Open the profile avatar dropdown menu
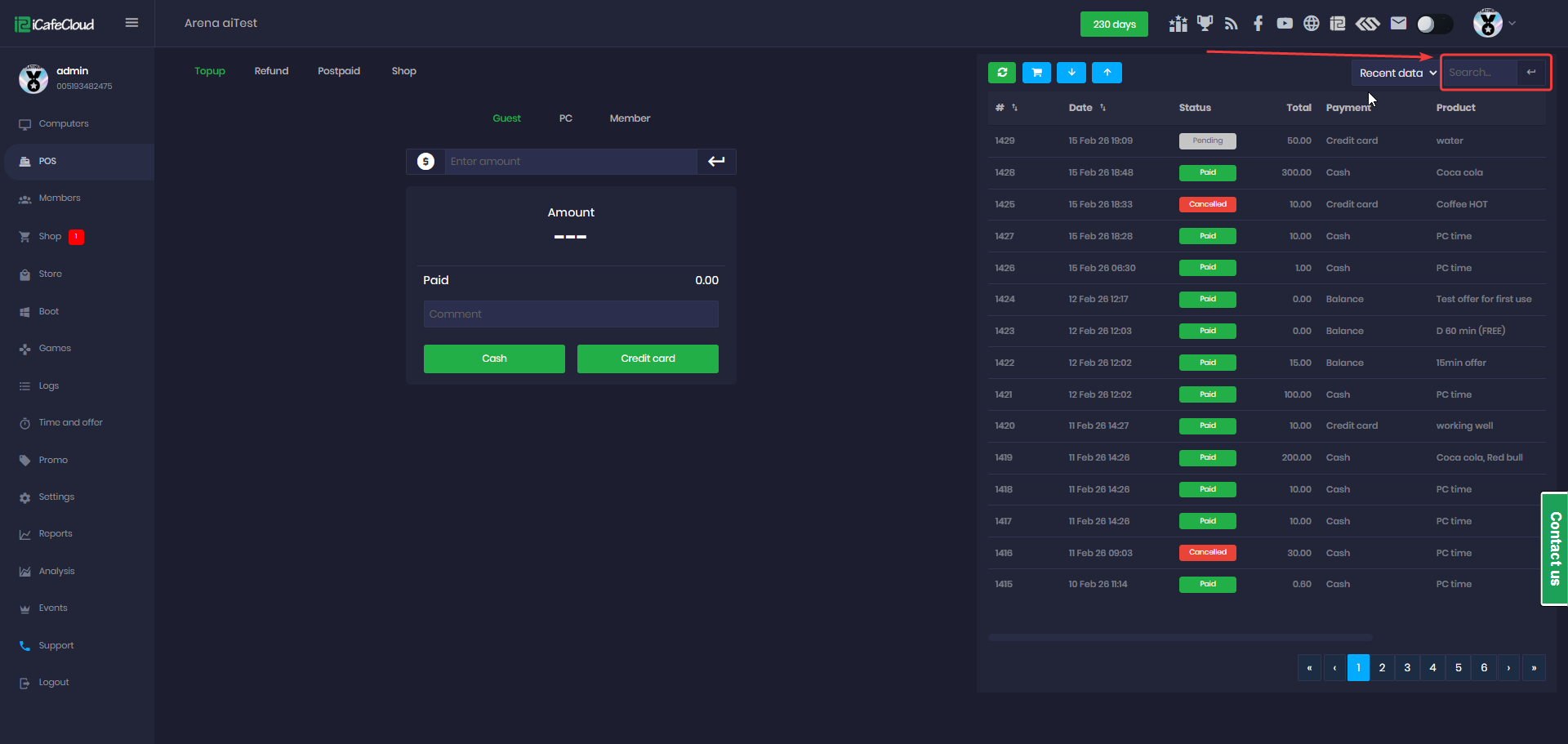Screen dimensions: 1568x744 (x=1494, y=24)
